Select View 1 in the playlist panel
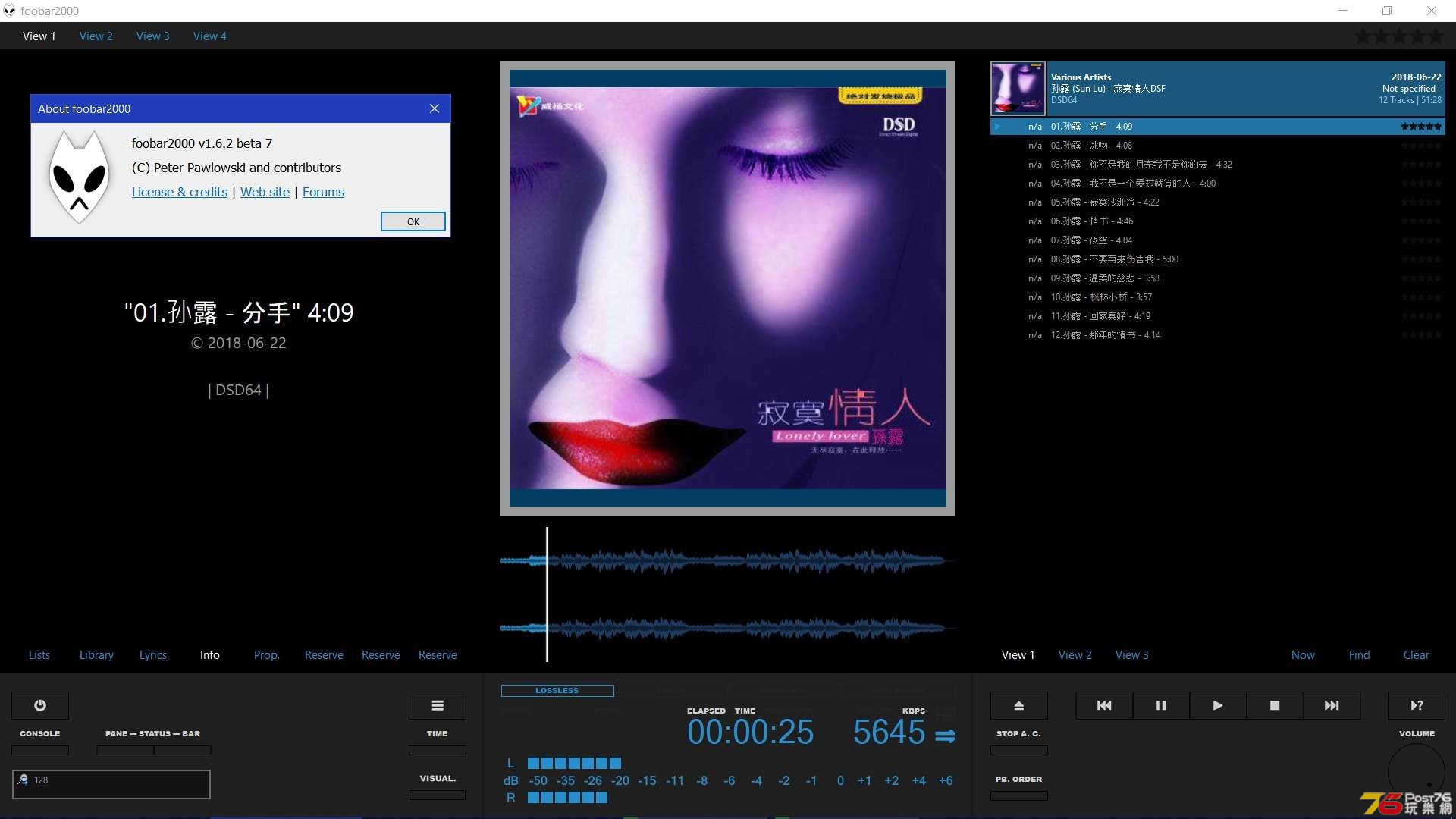1456x819 pixels. pos(1018,654)
